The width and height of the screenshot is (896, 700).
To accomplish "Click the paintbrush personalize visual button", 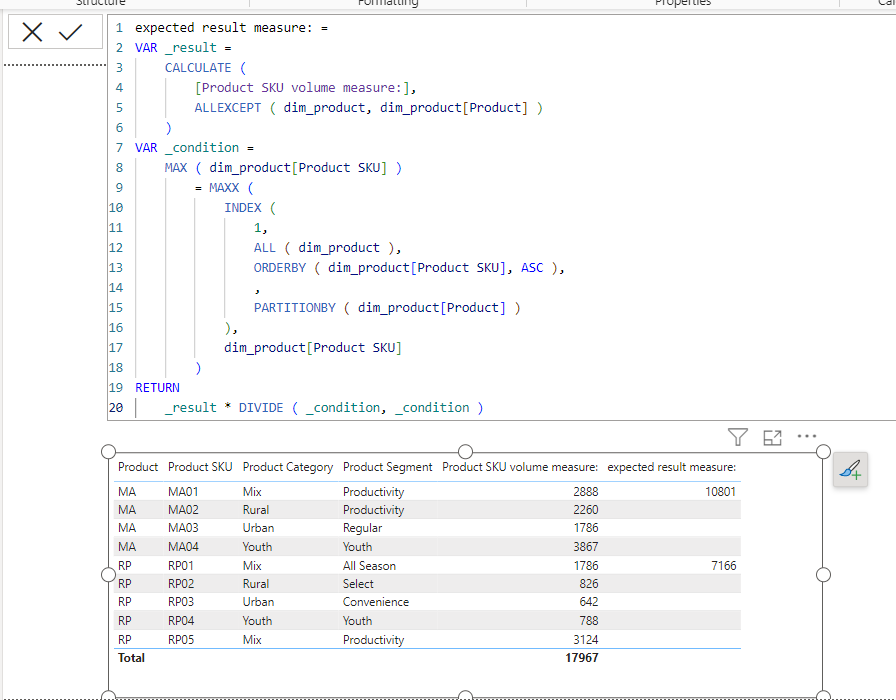I will 850,470.
